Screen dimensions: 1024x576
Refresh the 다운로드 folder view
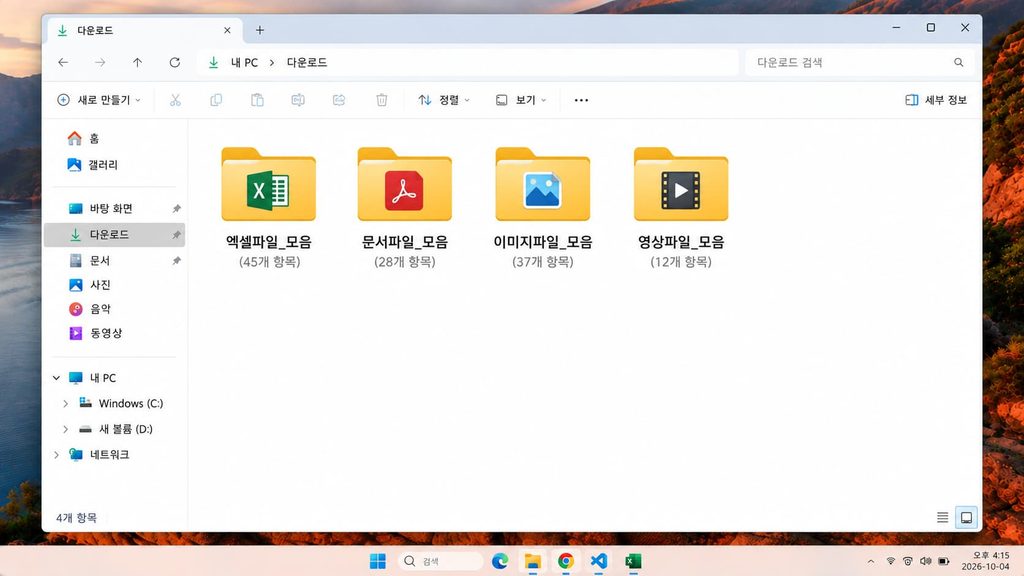(x=174, y=63)
